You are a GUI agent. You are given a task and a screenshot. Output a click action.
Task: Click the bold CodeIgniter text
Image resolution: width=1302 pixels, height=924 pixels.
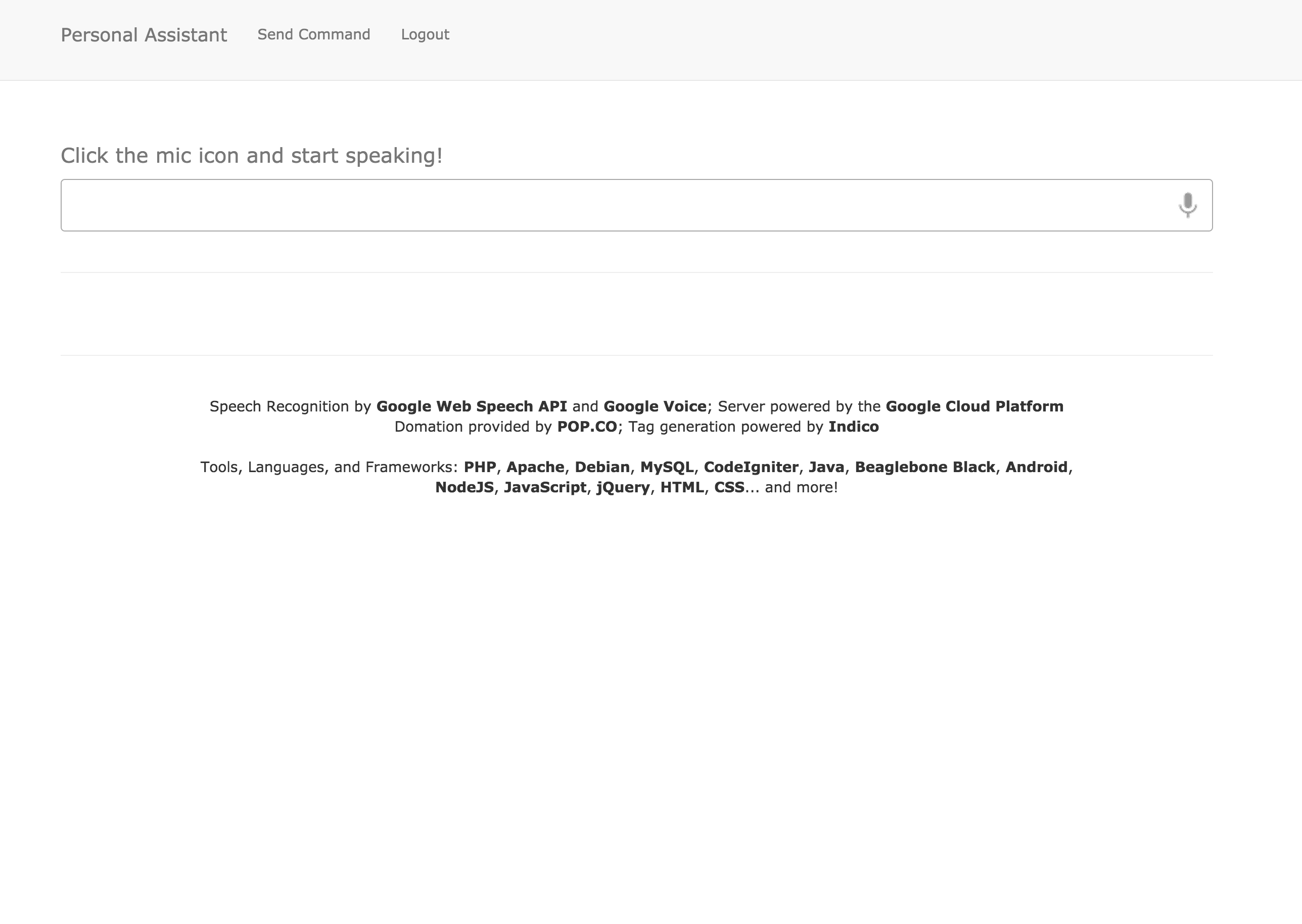tap(751, 467)
